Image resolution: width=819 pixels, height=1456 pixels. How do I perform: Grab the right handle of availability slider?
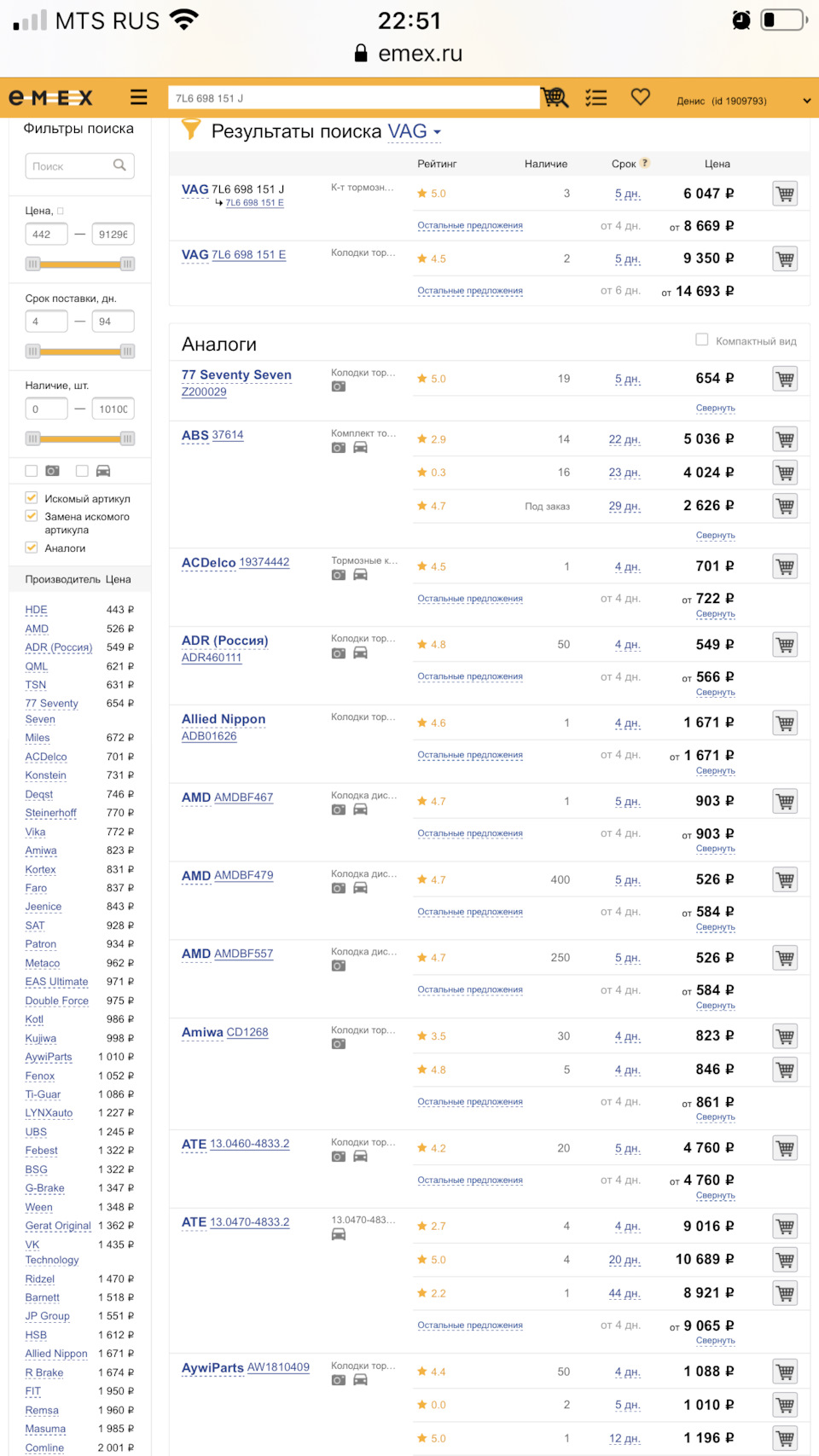(127, 438)
